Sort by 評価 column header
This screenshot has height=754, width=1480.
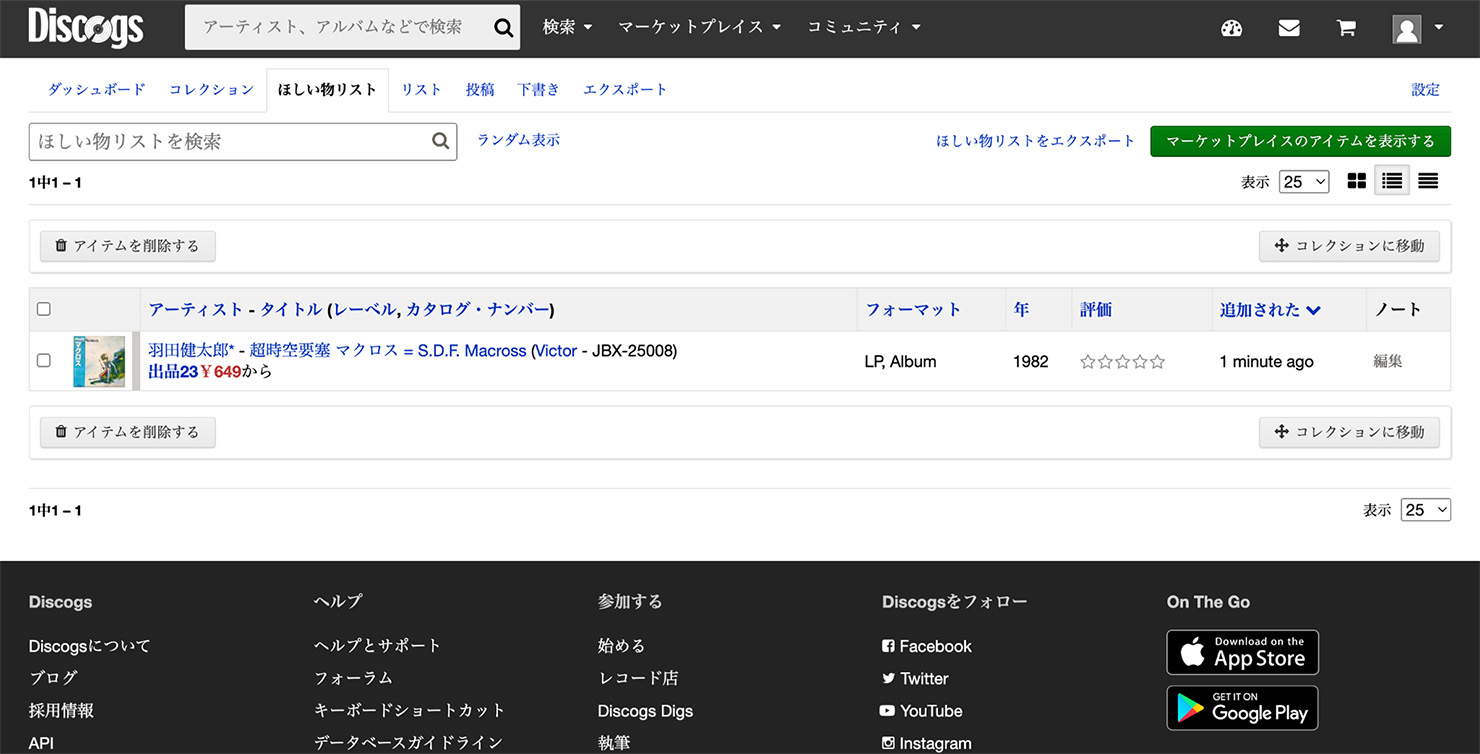point(1096,310)
